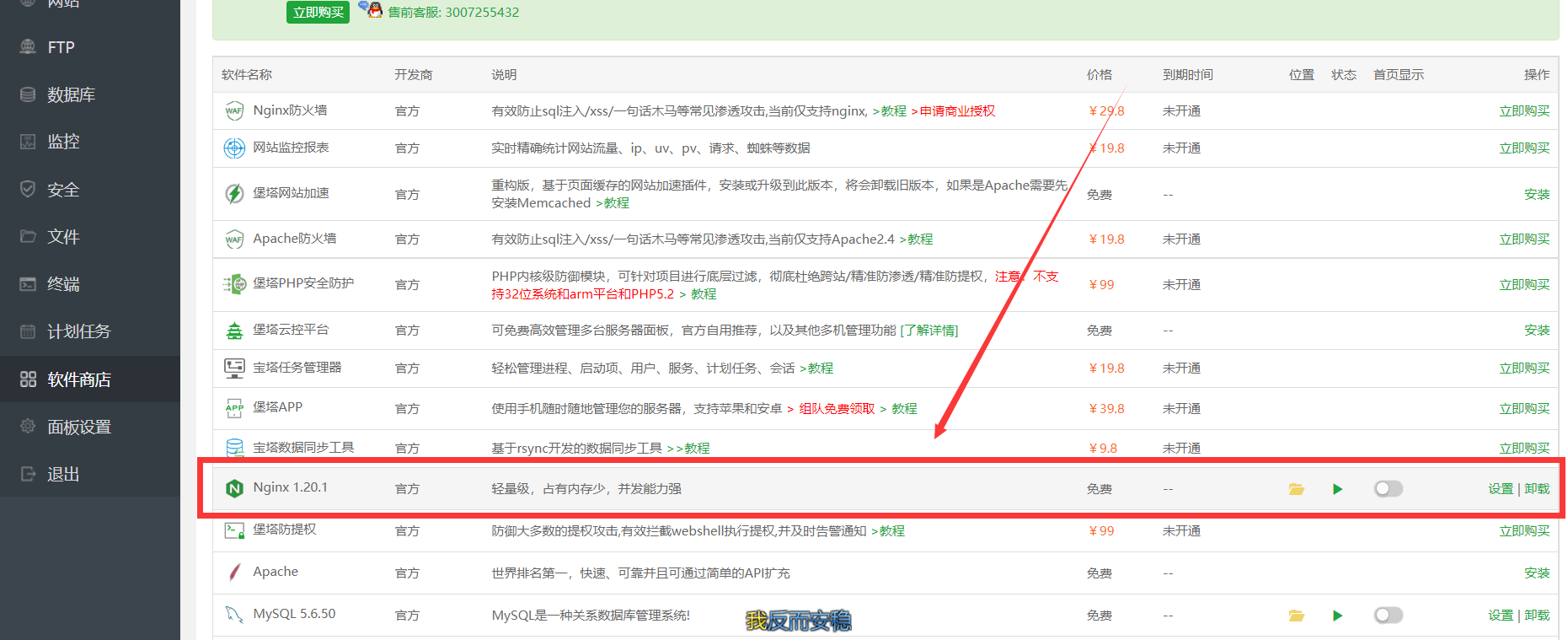
Task: Click the MySQL 5.6.50 dolphin icon
Action: [234, 615]
